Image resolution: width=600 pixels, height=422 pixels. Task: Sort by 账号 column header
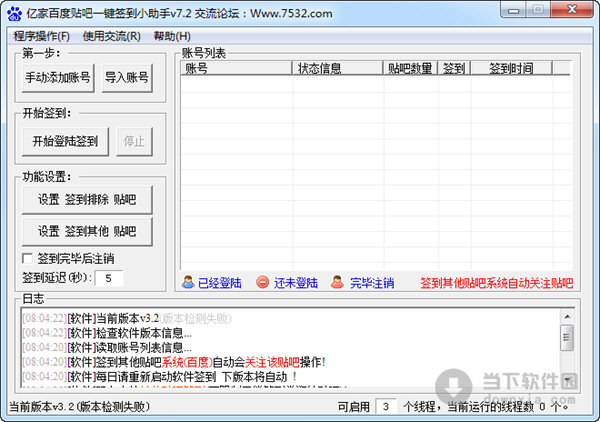(x=236, y=68)
